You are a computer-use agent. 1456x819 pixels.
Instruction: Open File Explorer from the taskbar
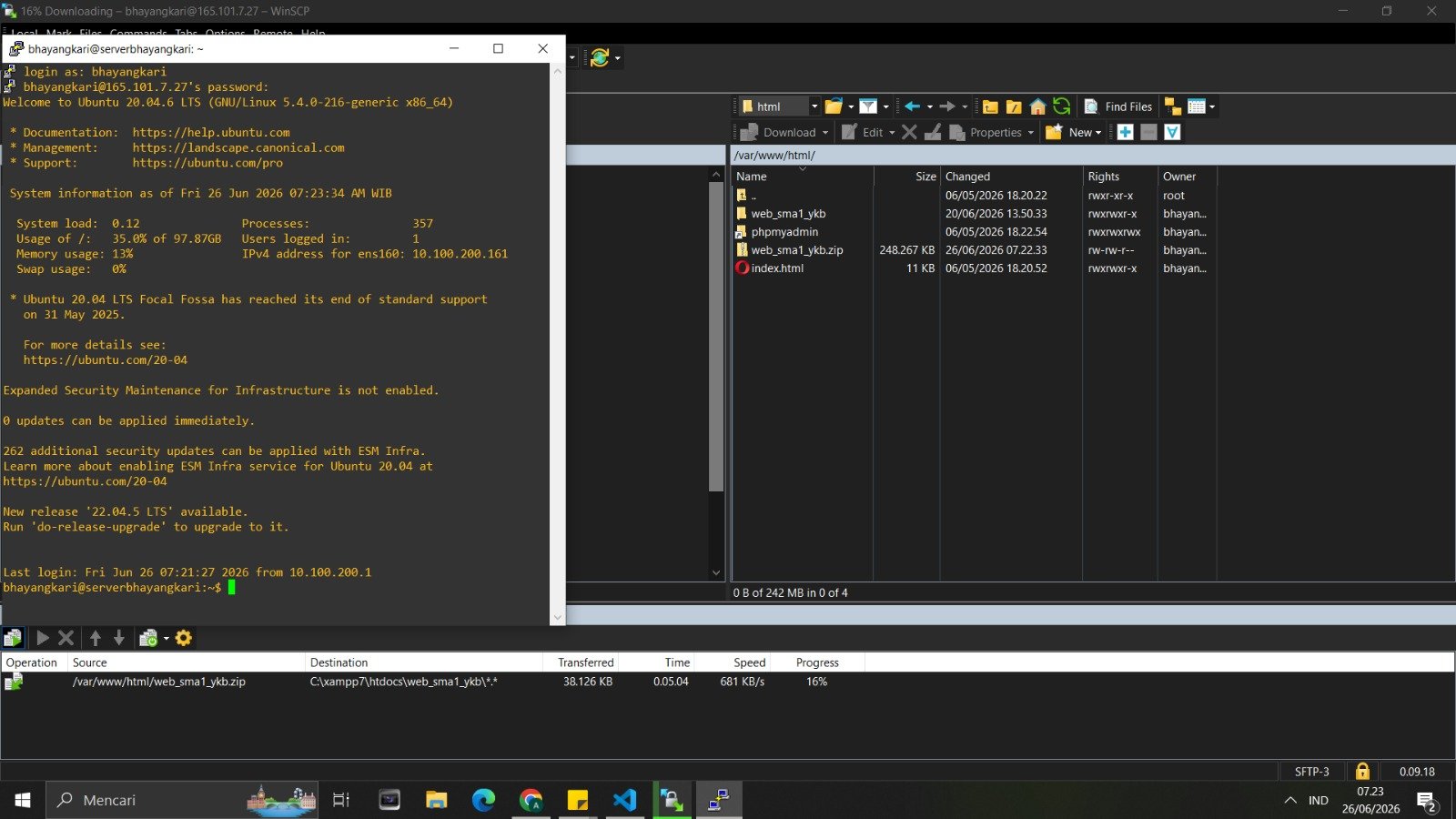click(x=437, y=800)
